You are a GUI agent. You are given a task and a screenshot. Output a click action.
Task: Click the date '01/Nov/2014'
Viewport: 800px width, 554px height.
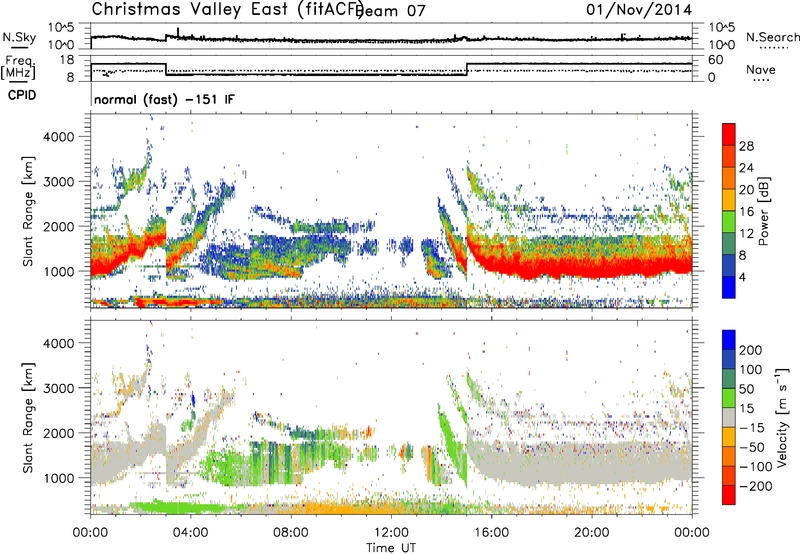(639, 10)
